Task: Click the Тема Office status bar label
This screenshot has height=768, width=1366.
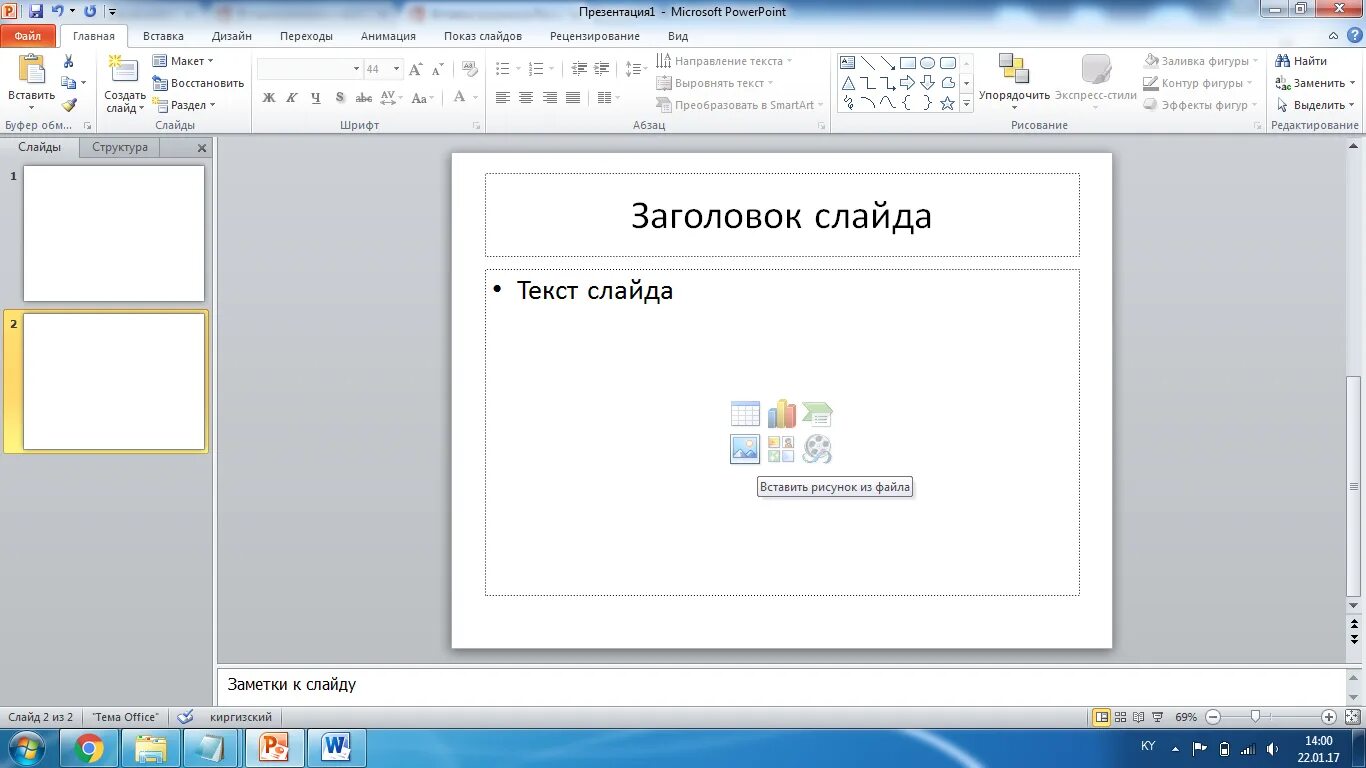Action: click(125, 717)
